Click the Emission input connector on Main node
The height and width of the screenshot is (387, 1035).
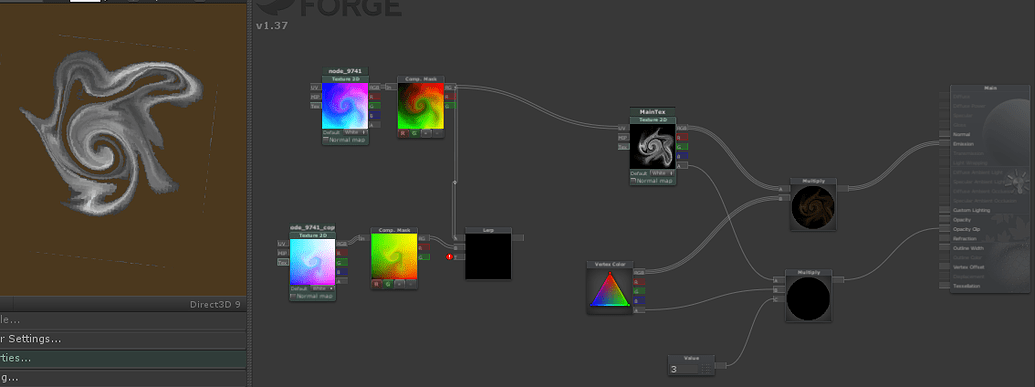click(x=944, y=143)
